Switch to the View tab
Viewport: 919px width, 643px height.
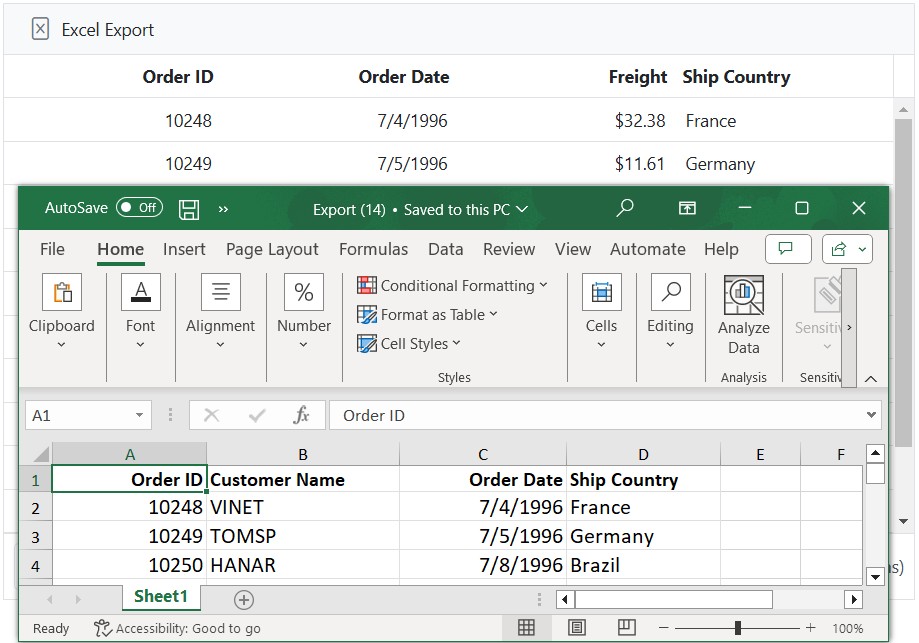tap(573, 249)
